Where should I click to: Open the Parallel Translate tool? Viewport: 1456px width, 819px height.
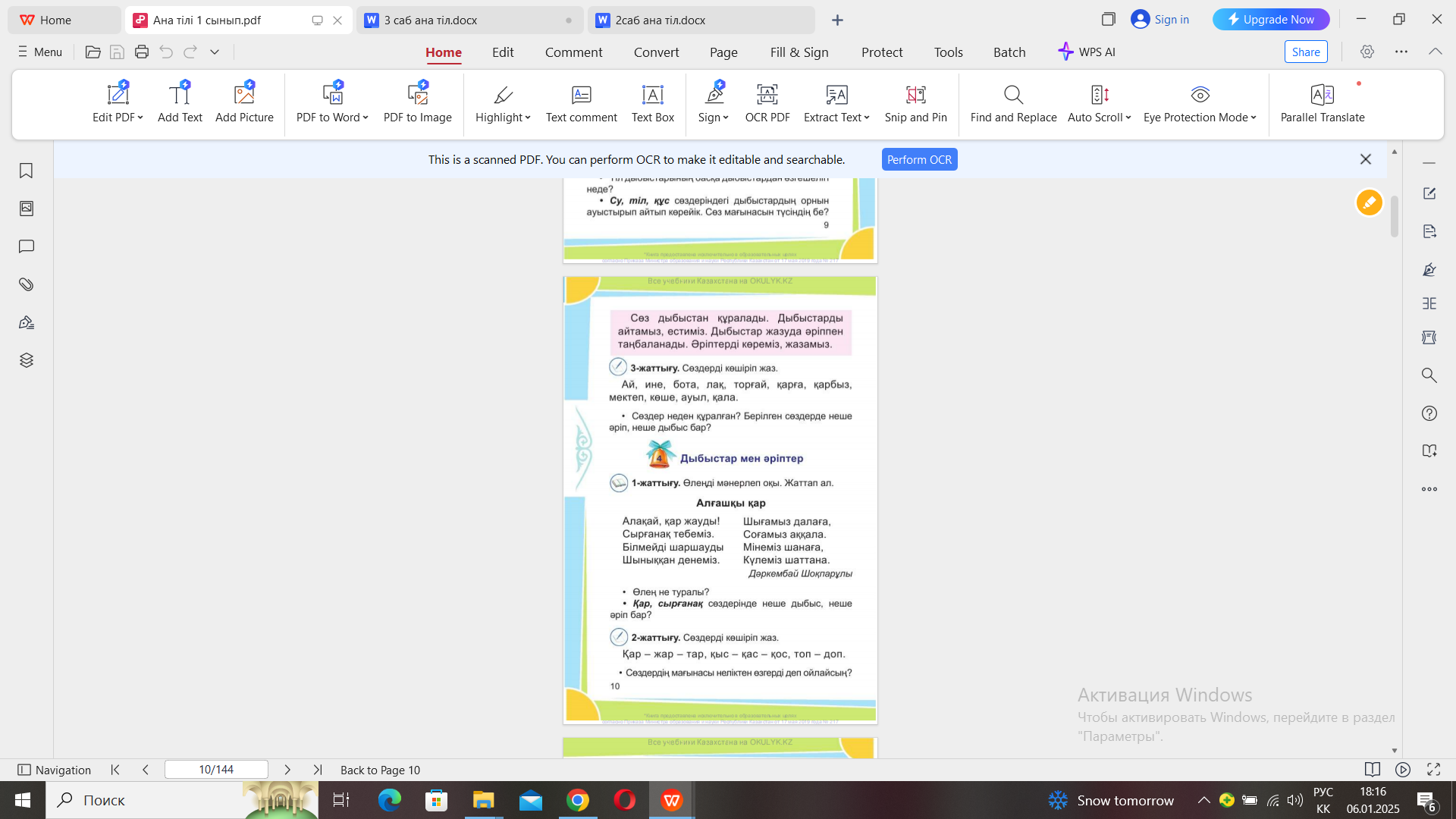1322,95
